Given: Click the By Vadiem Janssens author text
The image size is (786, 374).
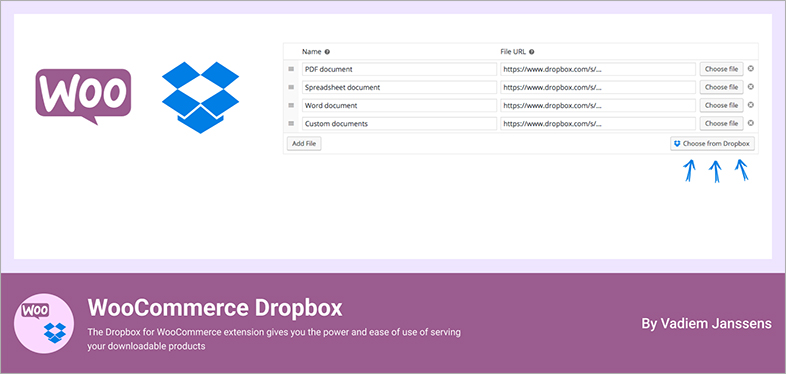Looking at the screenshot, I should [707, 323].
